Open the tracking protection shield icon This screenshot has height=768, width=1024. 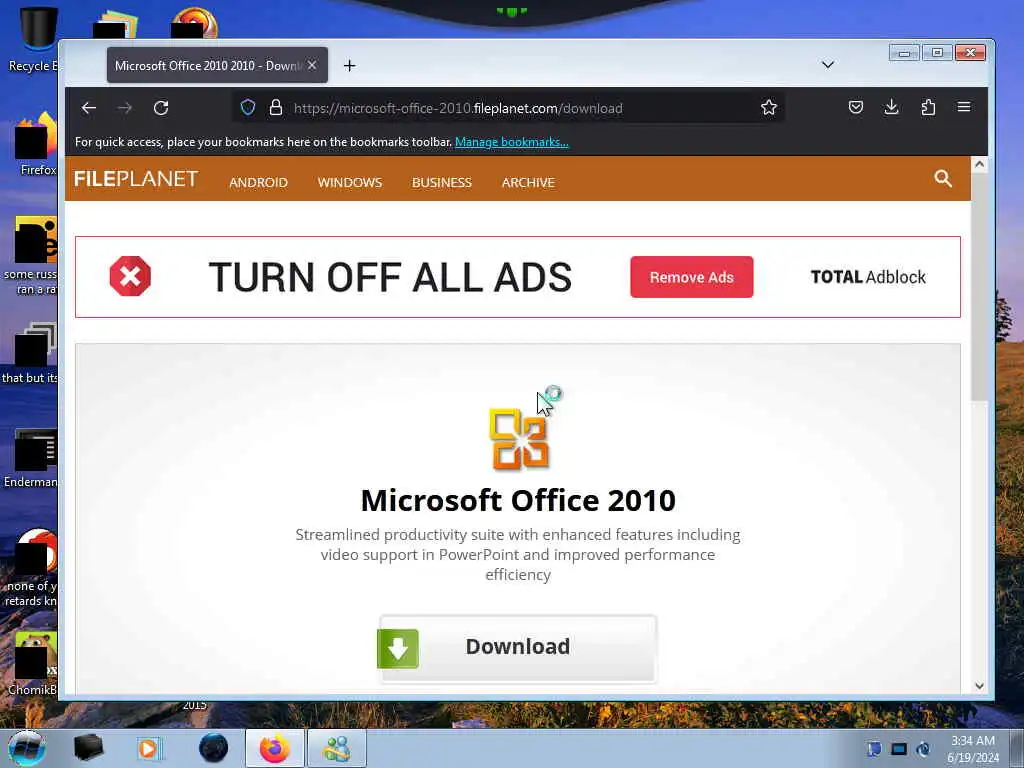[248, 107]
